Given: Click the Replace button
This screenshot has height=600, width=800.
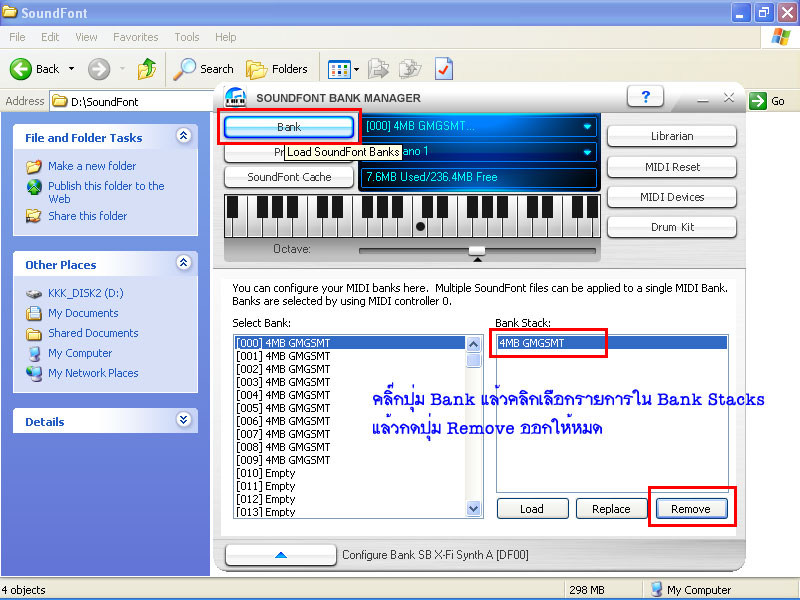Looking at the screenshot, I should coord(611,509).
